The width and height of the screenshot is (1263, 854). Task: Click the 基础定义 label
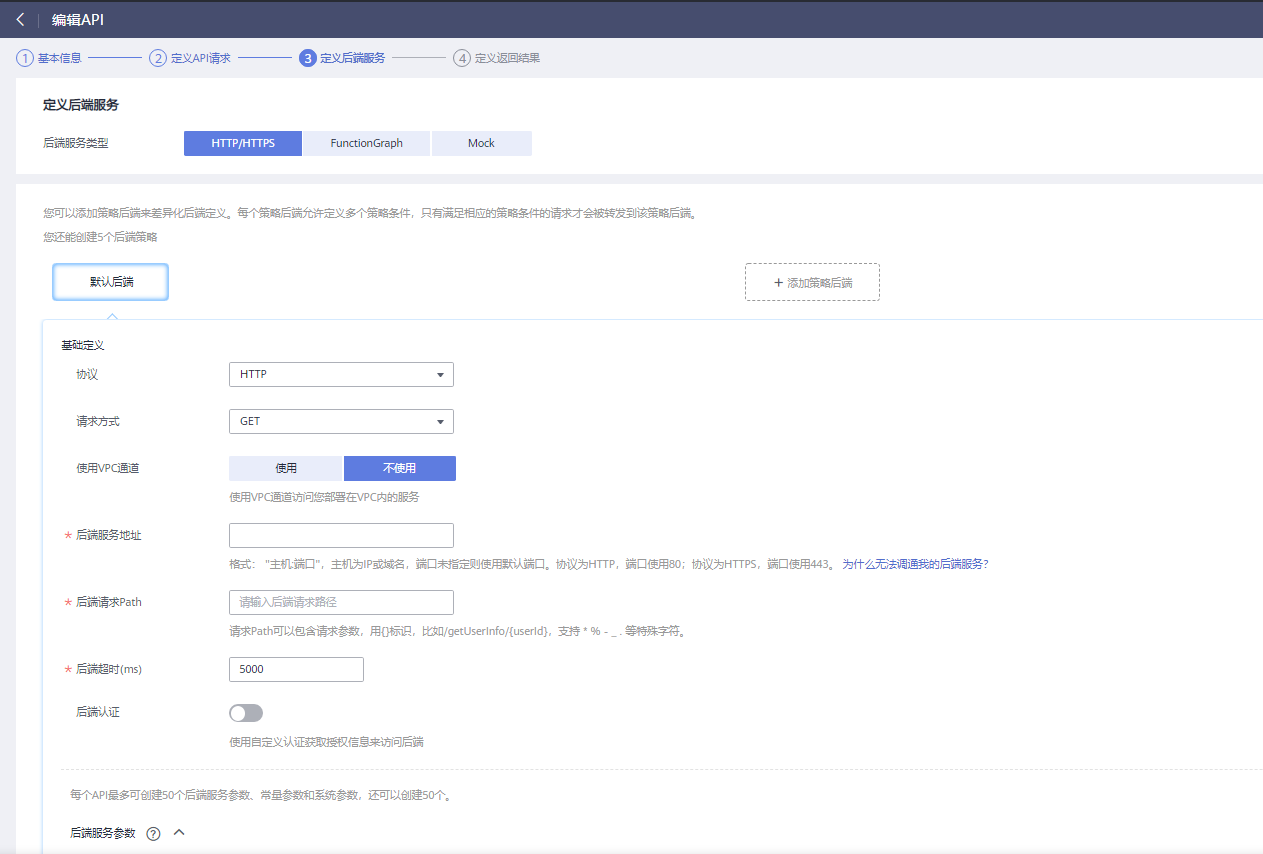(83, 345)
